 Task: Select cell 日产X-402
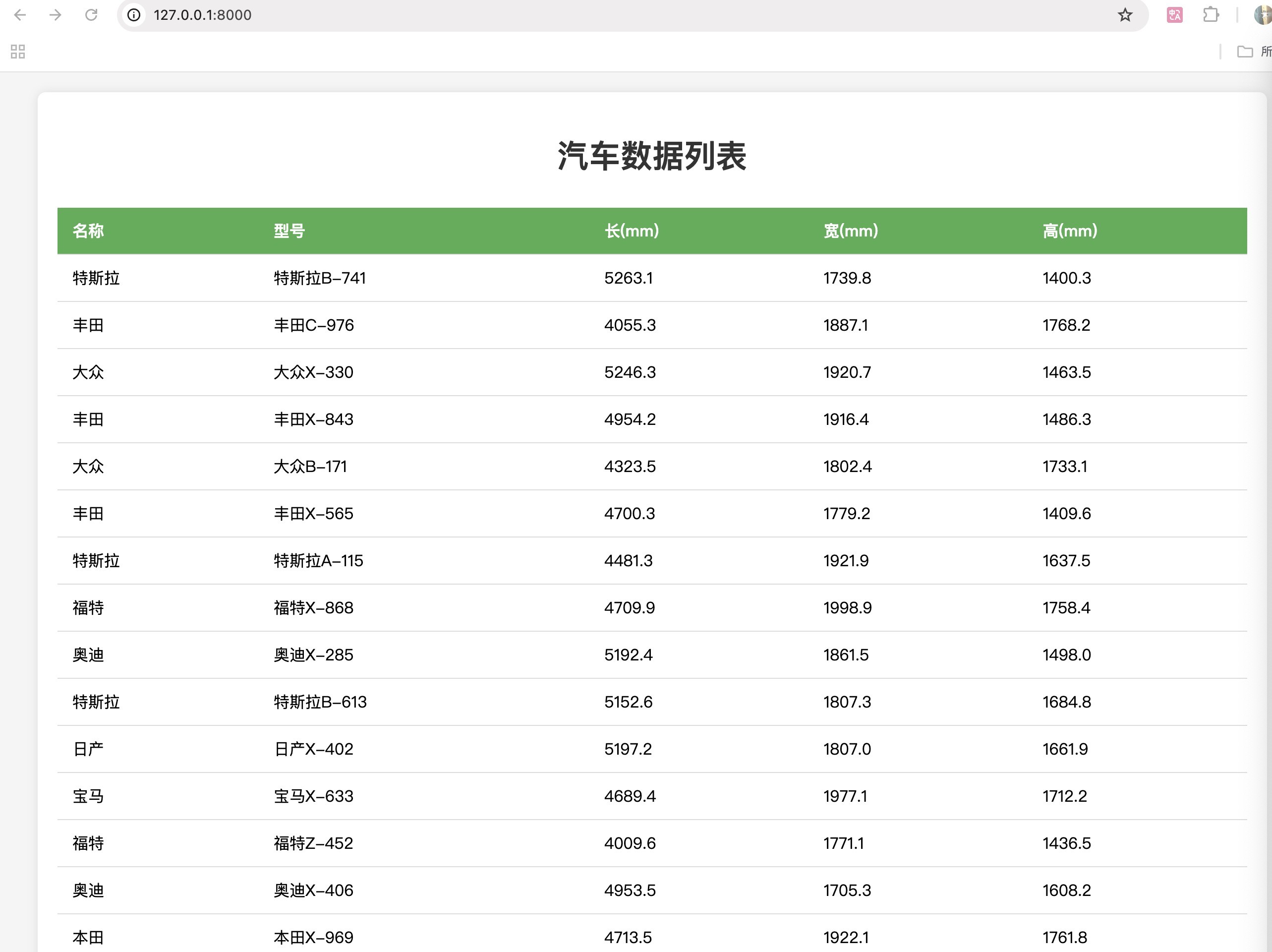(313, 750)
